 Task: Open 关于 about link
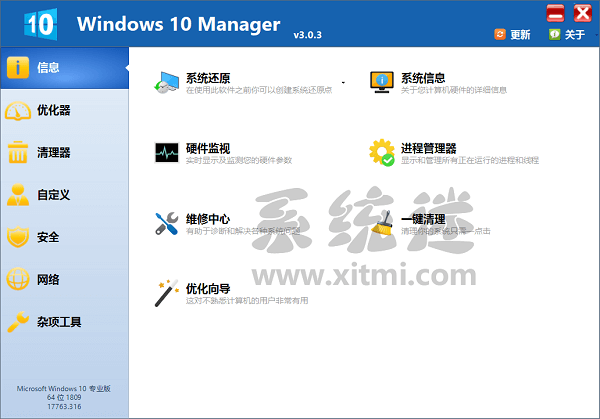[575, 35]
